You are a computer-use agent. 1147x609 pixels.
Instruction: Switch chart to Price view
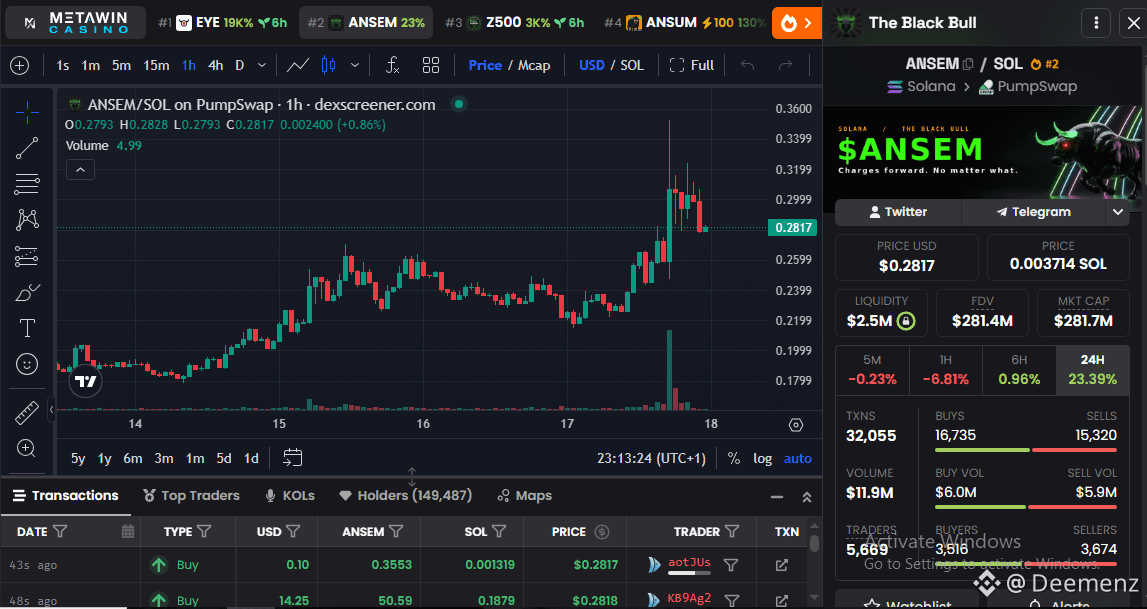pos(485,65)
